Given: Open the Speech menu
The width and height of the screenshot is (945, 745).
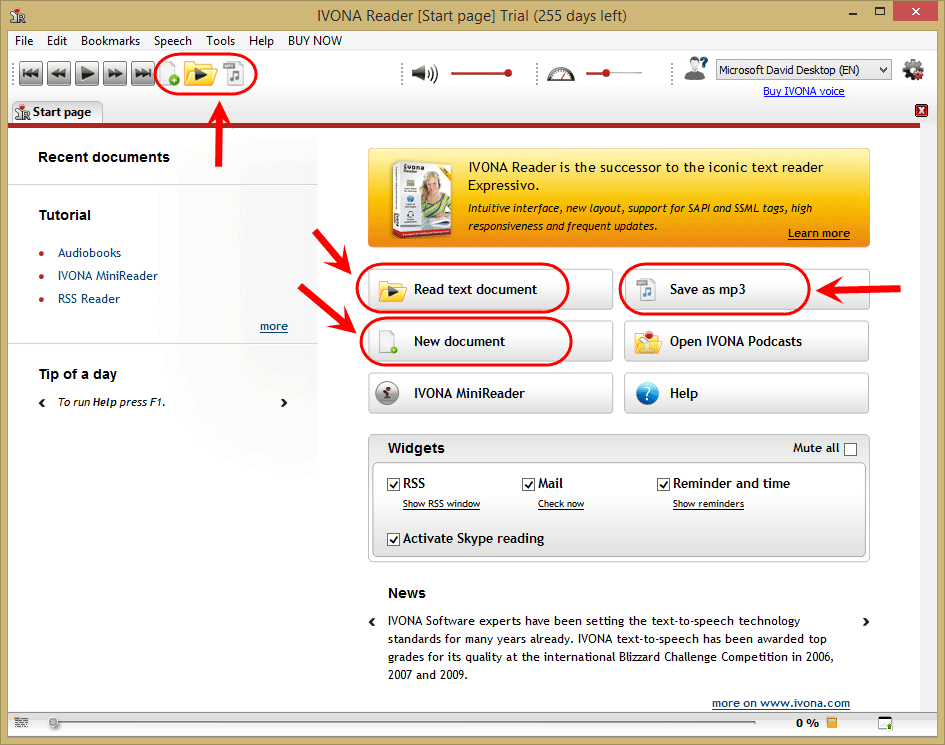Looking at the screenshot, I should pyautogui.click(x=172, y=40).
